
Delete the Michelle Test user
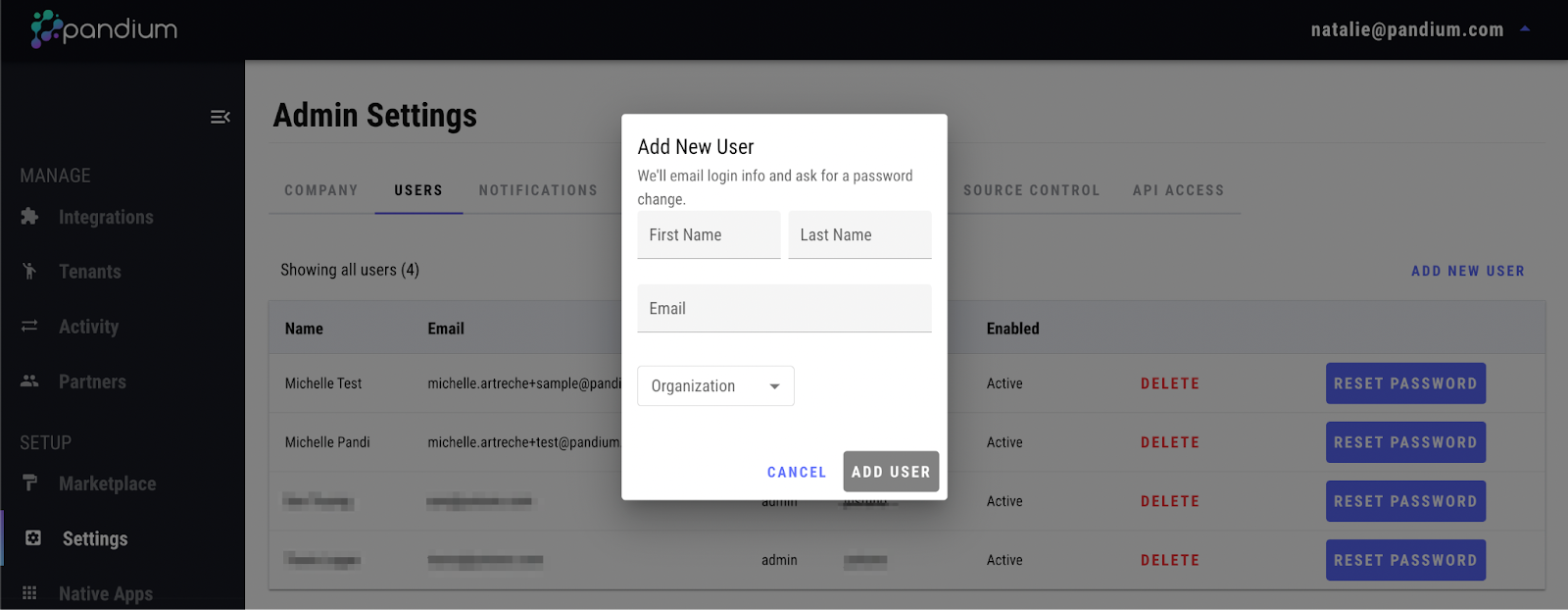(1170, 383)
